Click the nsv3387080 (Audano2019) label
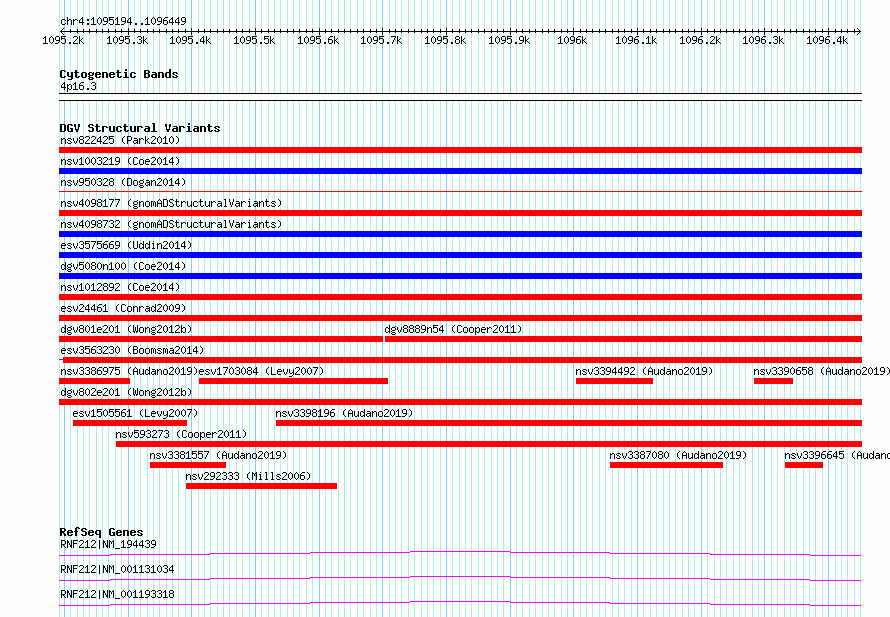890x617 pixels. click(678, 455)
